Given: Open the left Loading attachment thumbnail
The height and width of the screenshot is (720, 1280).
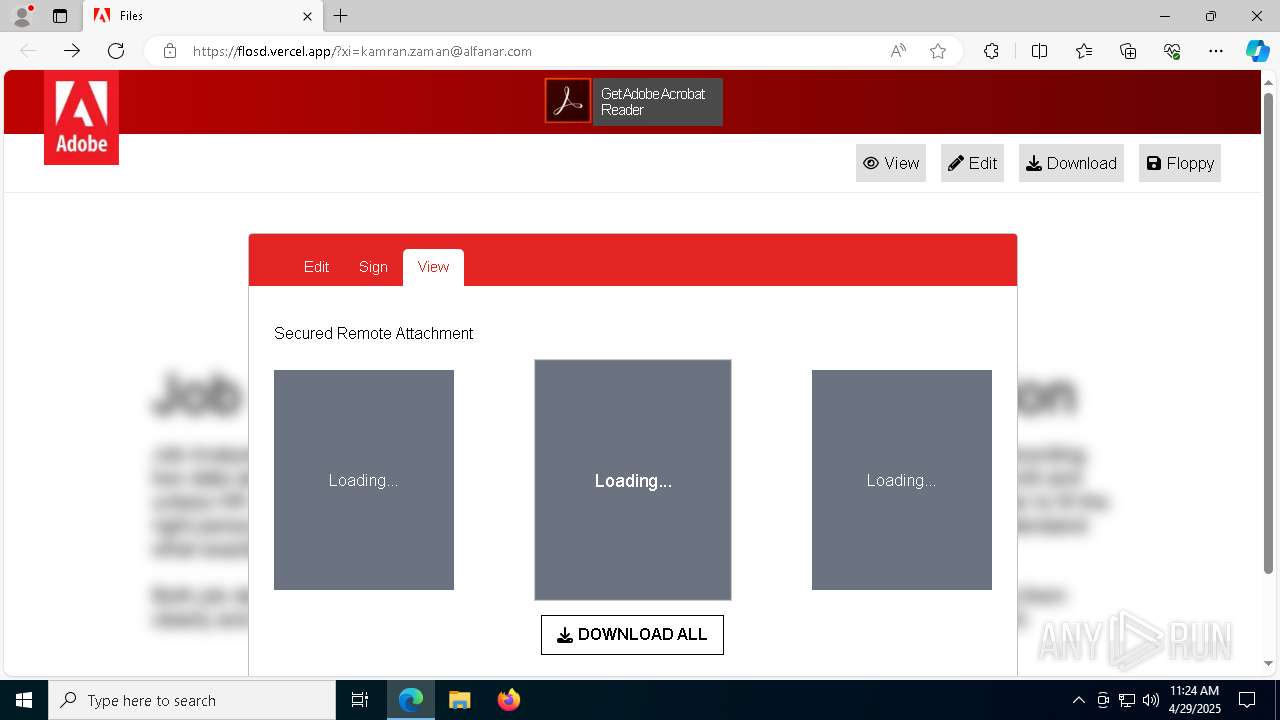Looking at the screenshot, I should coord(364,480).
